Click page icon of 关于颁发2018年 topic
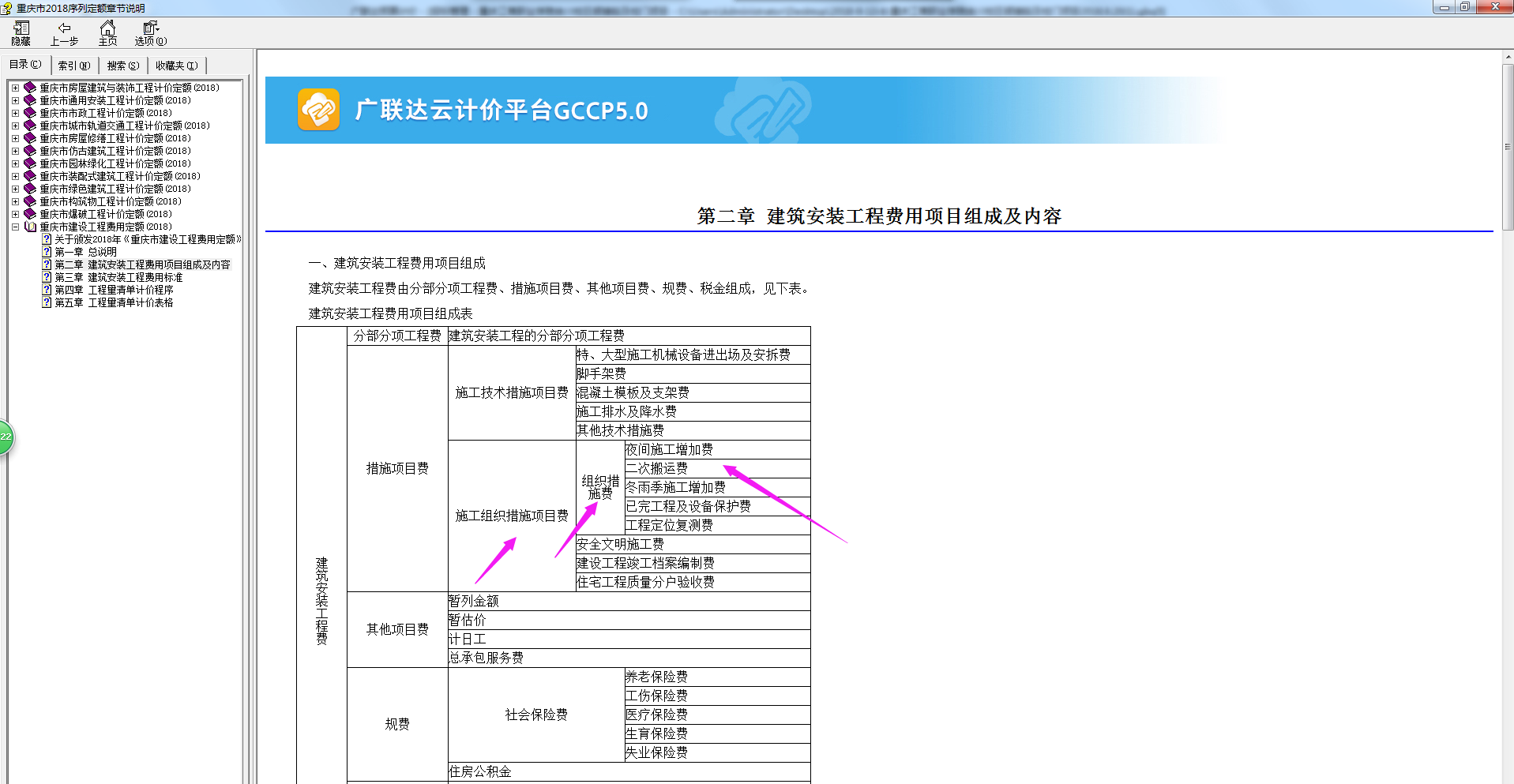 pos(47,239)
